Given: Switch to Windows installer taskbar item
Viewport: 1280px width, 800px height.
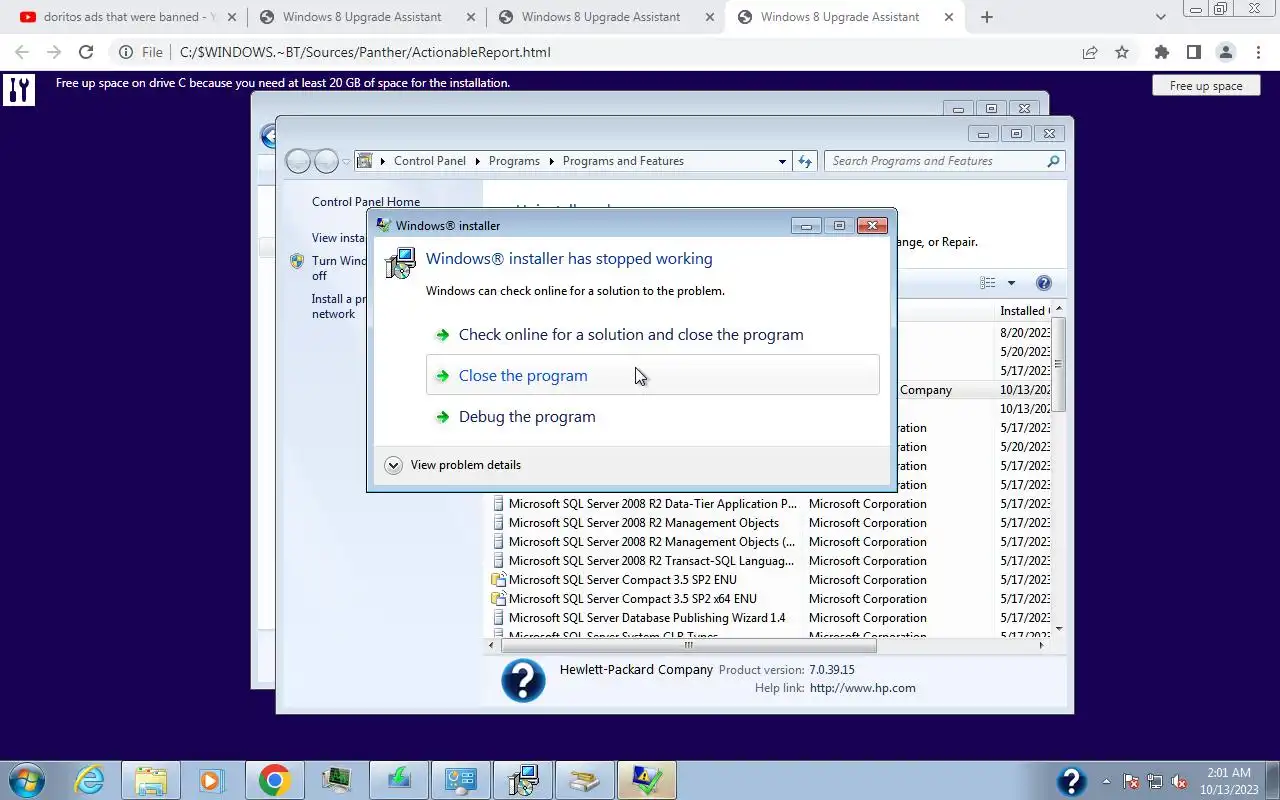Looking at the screenshot, I should click(522, 780).
